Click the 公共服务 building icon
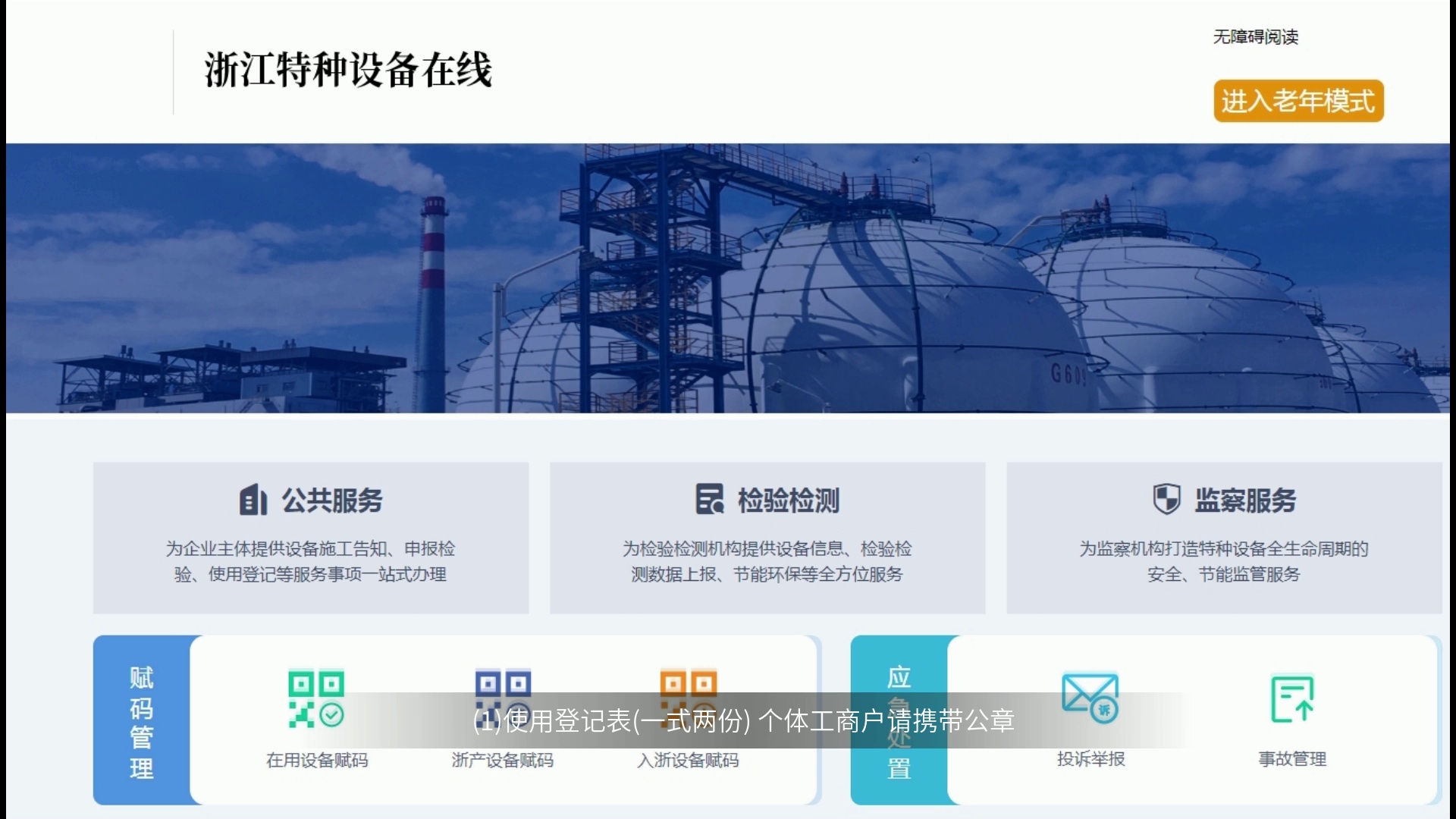The image size is (1456, 819). pos(253,500)
